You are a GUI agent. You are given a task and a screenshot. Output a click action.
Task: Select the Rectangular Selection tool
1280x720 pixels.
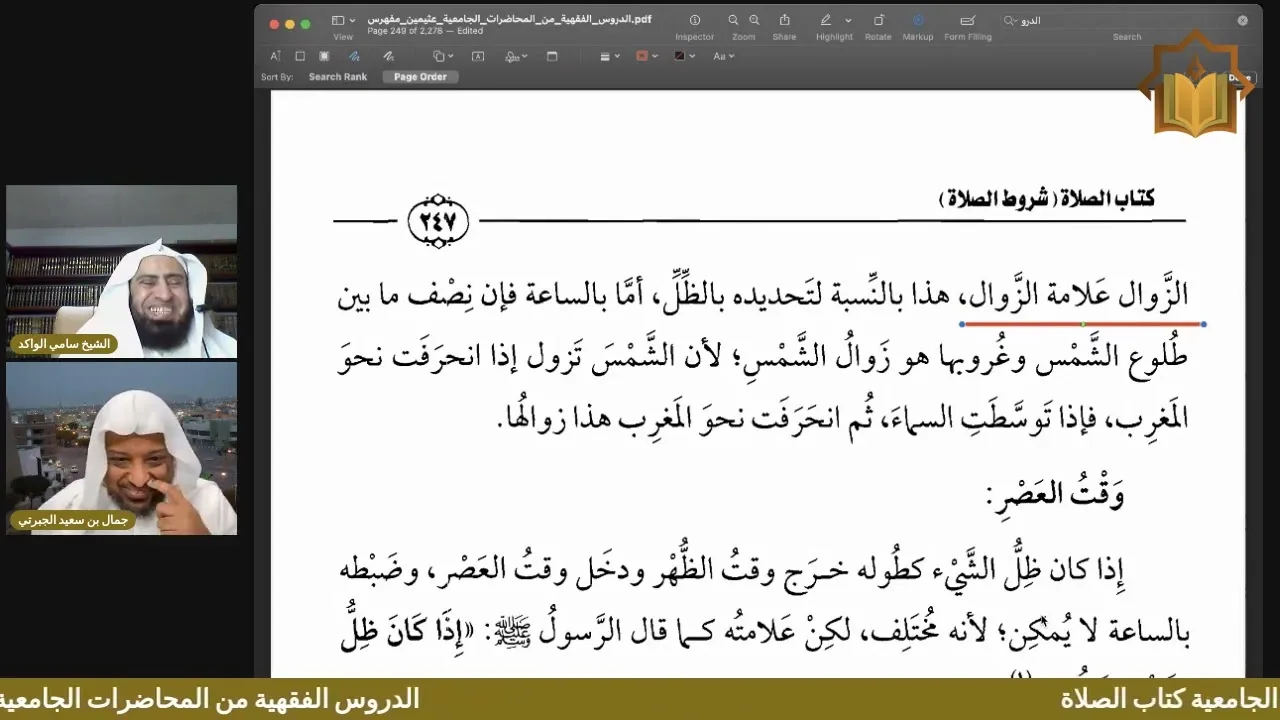(300, 56)
